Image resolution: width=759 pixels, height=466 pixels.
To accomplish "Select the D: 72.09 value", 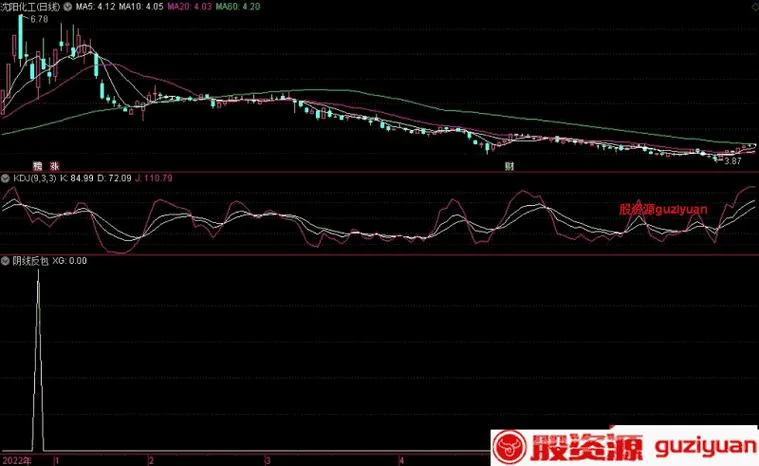I will (x=114, y=179).
